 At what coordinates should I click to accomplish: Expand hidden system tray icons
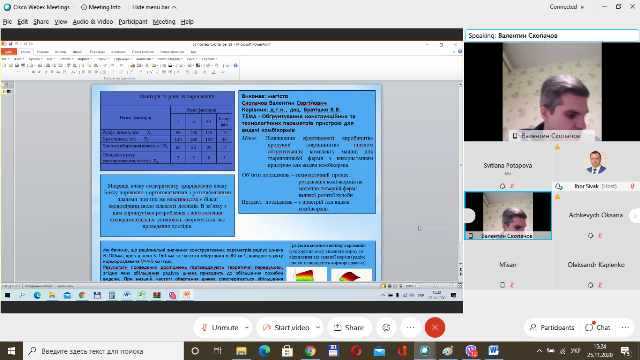tap(539, 351)
